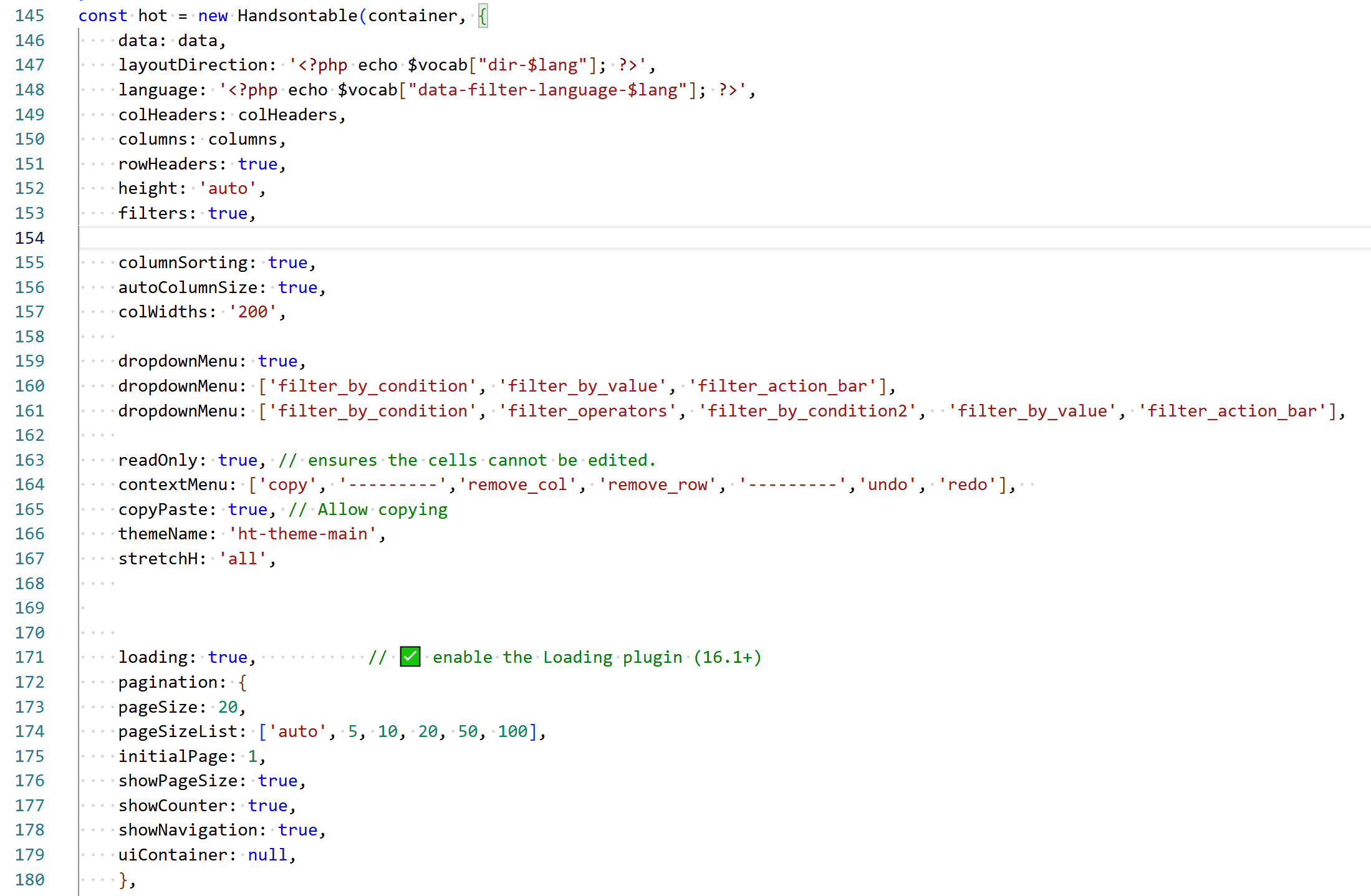Click line number 180 in the gutter
This screenshot has width=1371, height=896.
tap(30, 880)
